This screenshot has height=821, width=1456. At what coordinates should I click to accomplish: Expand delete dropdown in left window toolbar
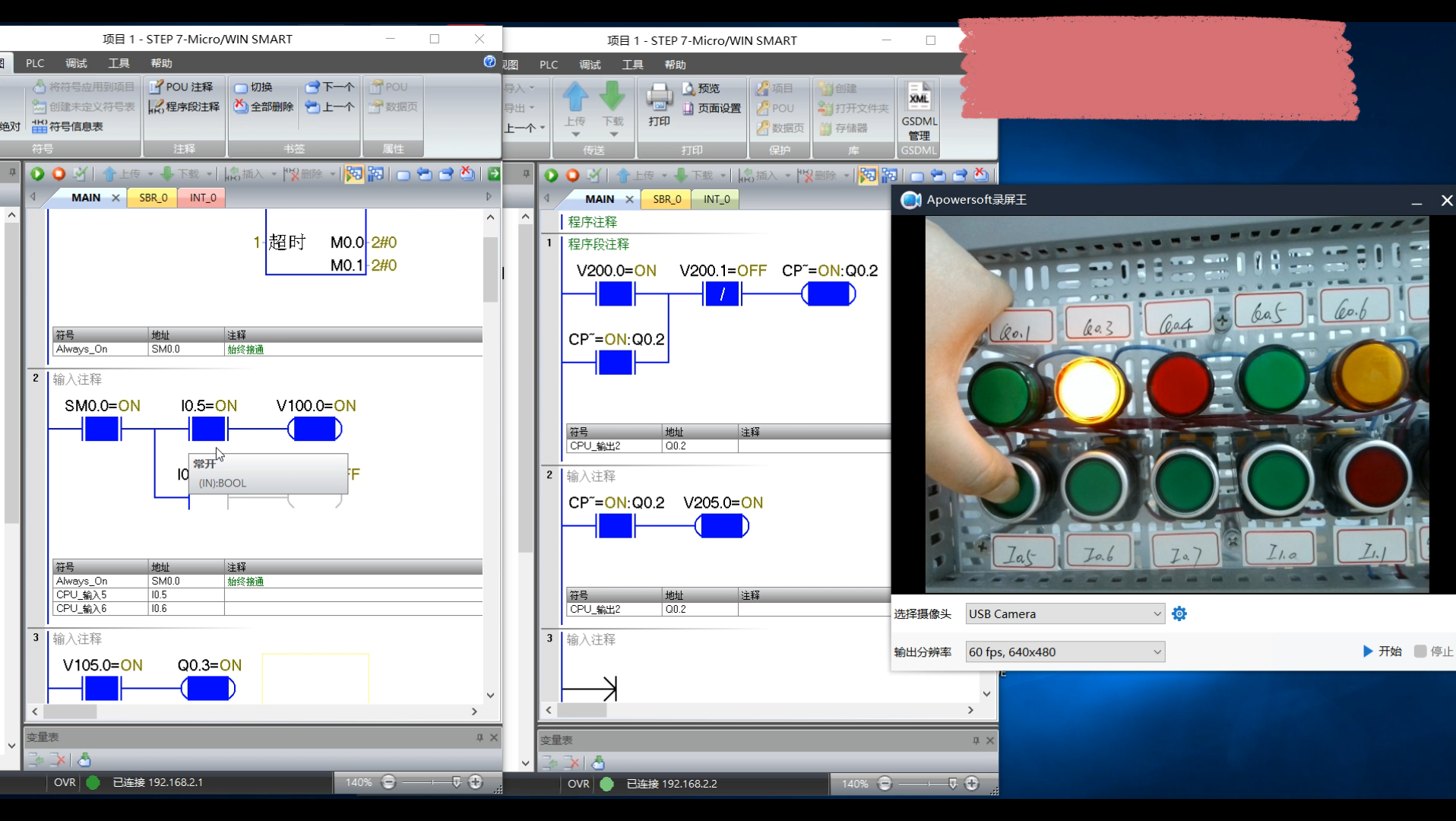[332, 175]
